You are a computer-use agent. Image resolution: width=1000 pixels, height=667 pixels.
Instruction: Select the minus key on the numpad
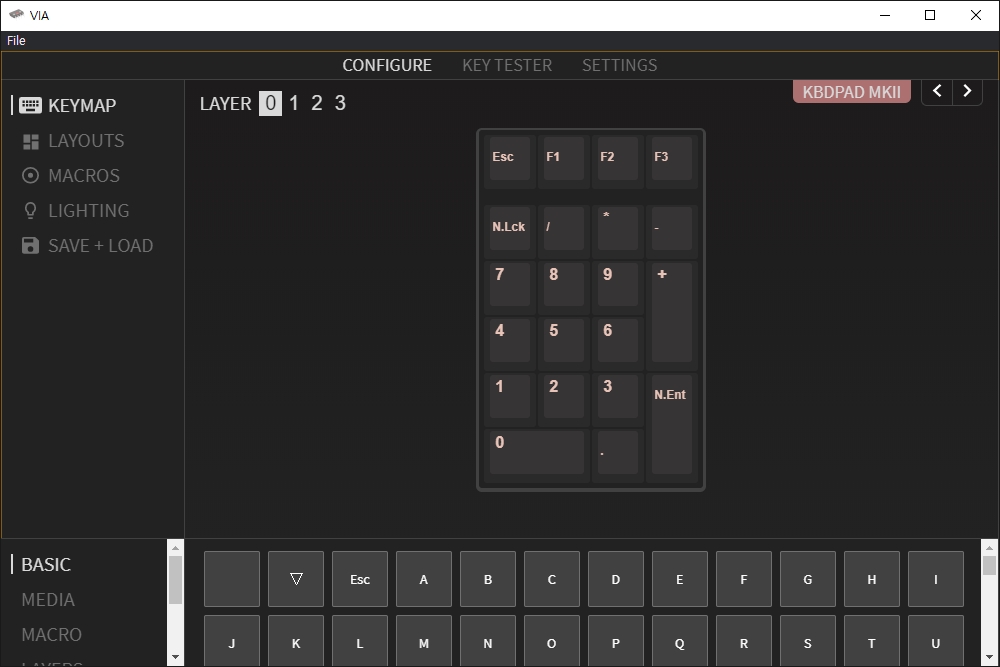pos(672,230)
